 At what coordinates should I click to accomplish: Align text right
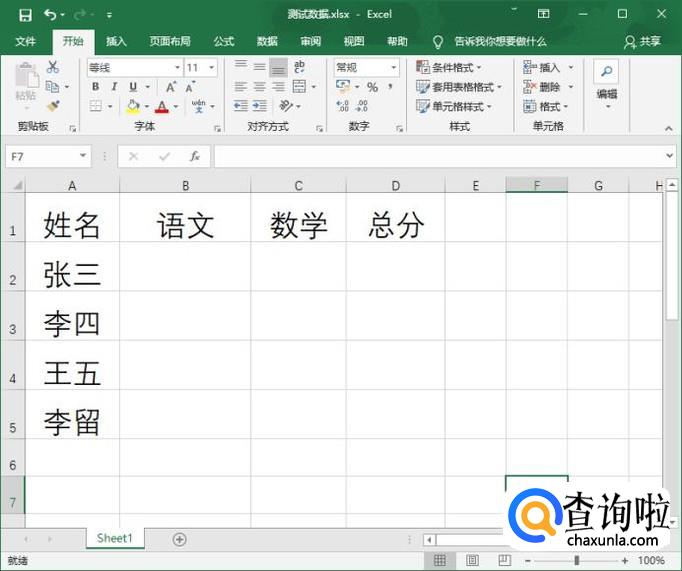278,87
